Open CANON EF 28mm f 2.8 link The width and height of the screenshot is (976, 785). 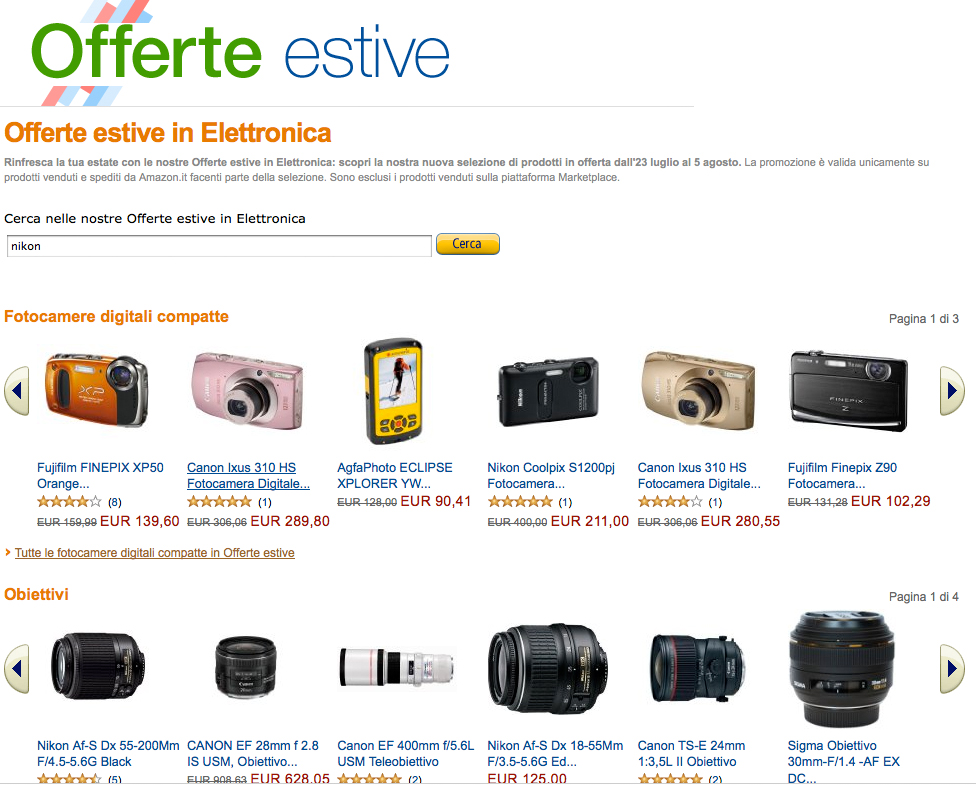[253, 753]
